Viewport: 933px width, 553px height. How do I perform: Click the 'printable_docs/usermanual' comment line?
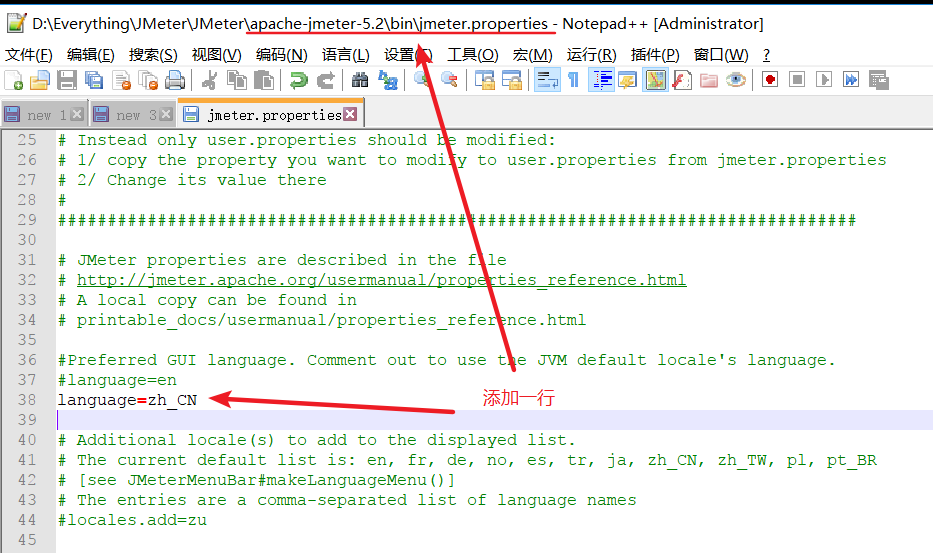[x=322, y=320]
